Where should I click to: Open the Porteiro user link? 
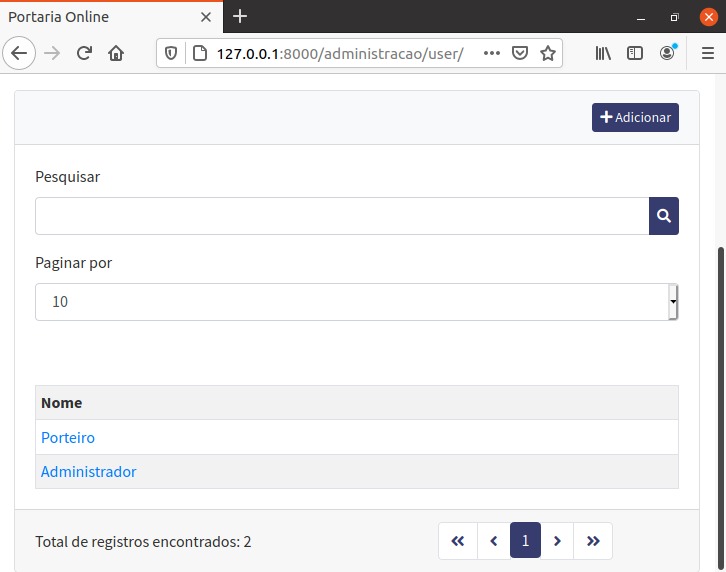coord(68,438)
